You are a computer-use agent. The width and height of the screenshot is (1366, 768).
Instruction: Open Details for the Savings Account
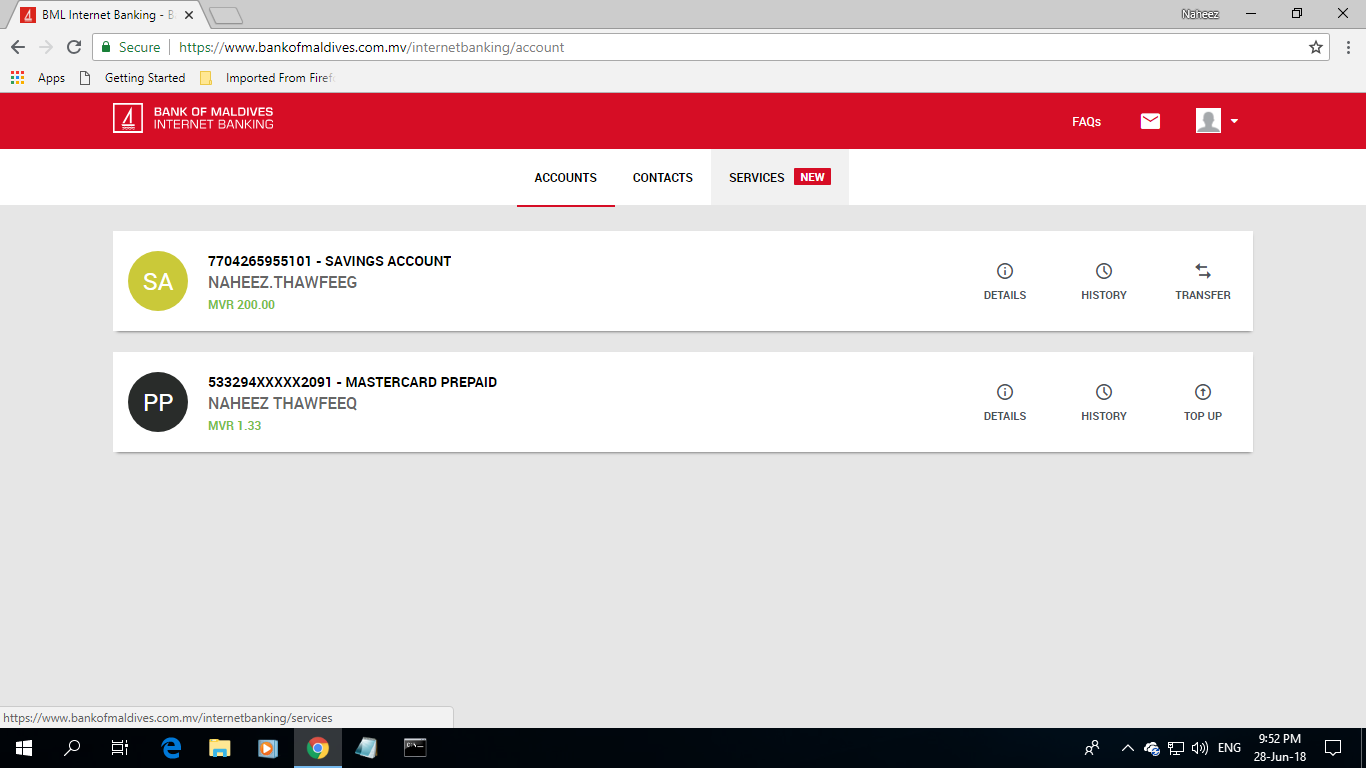(1005, 281)
